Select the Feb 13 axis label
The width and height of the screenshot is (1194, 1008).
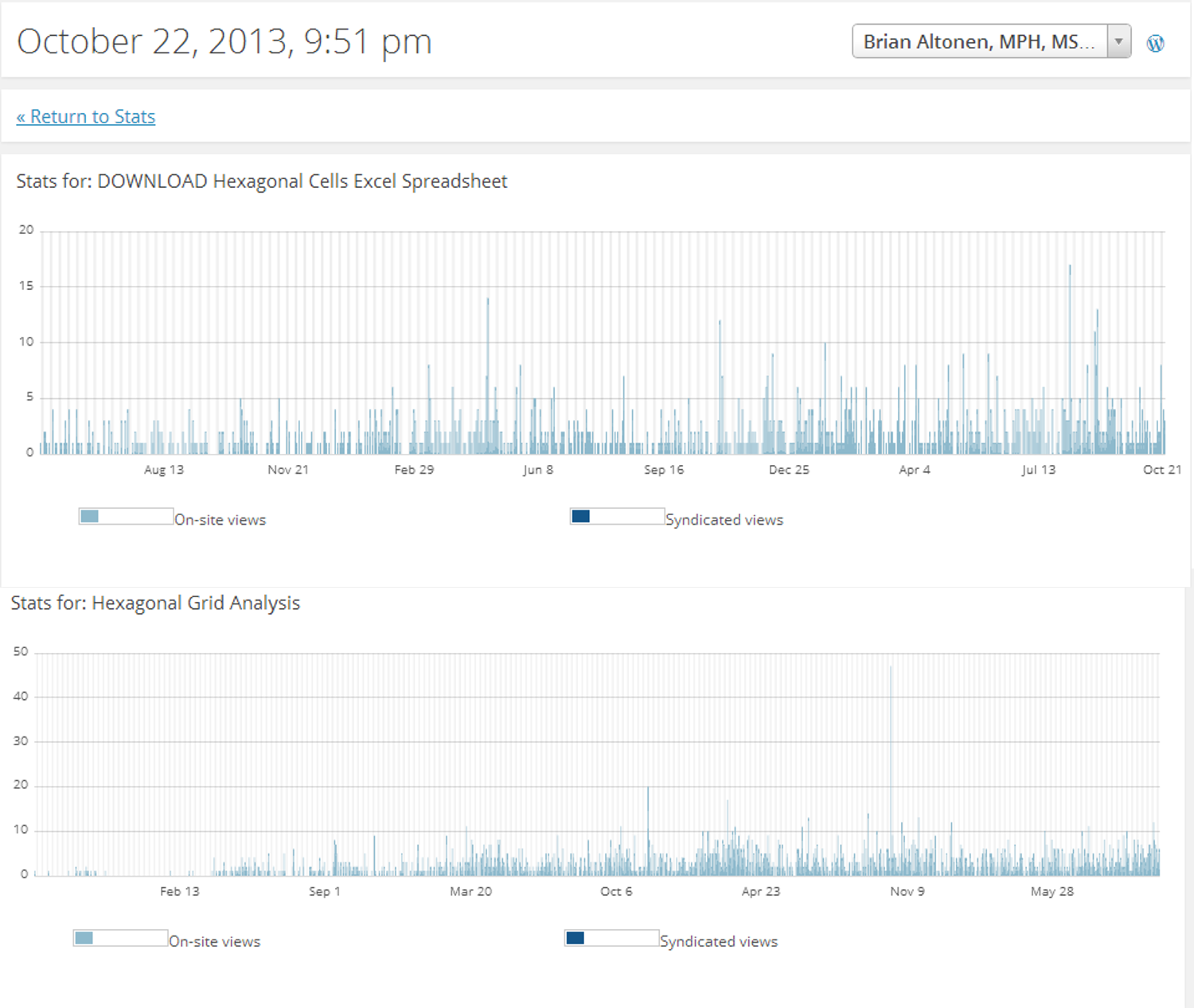click(x=180, y=892)
